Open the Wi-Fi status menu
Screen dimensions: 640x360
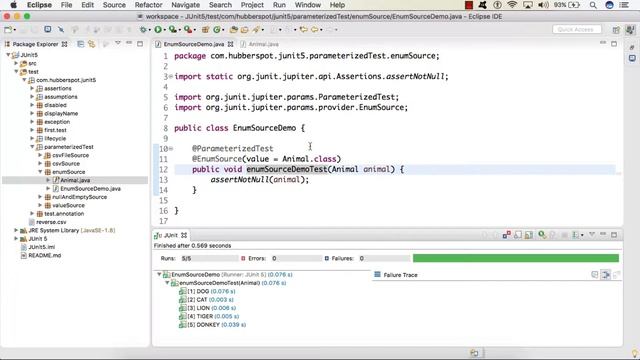[512, 5]
